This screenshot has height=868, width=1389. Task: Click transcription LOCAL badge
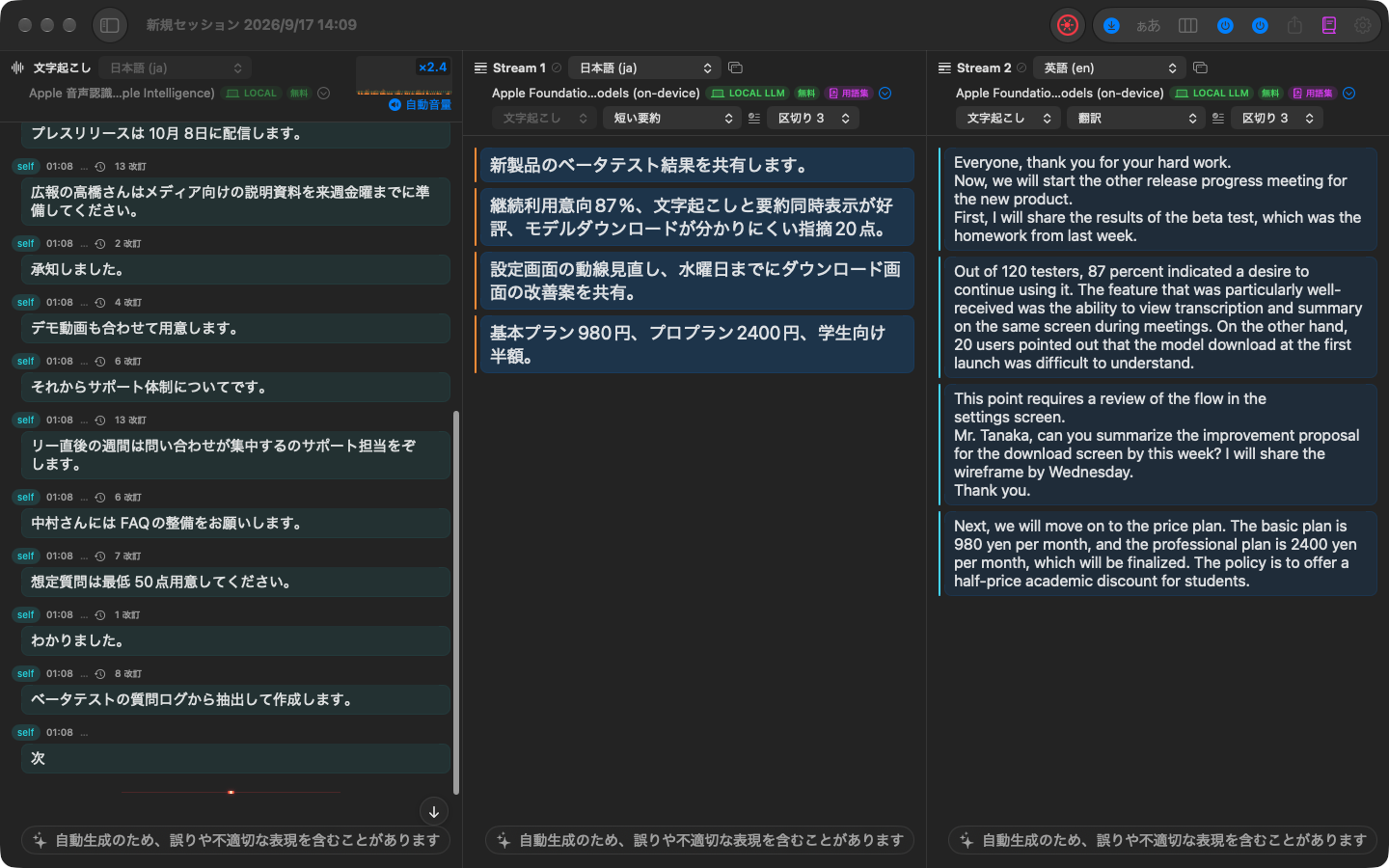pyautogui.click(x=251, y=94)
